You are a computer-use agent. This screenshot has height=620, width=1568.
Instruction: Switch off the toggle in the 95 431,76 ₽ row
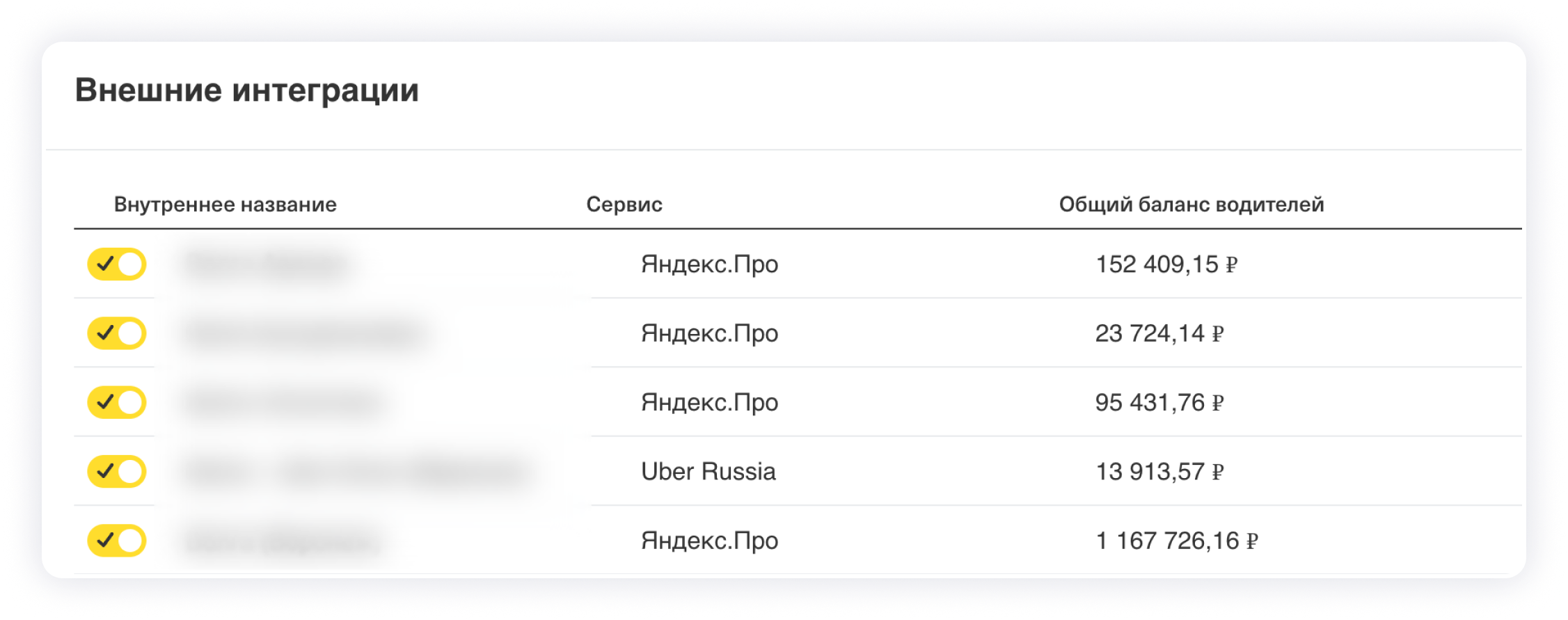[117, 402]
